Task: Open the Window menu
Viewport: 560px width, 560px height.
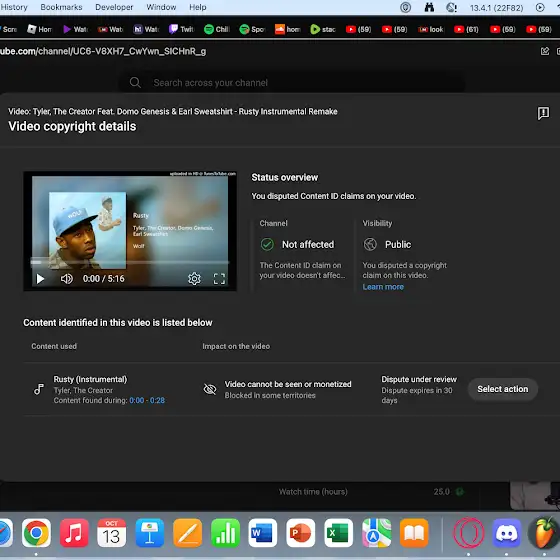Action: point(161,7)
